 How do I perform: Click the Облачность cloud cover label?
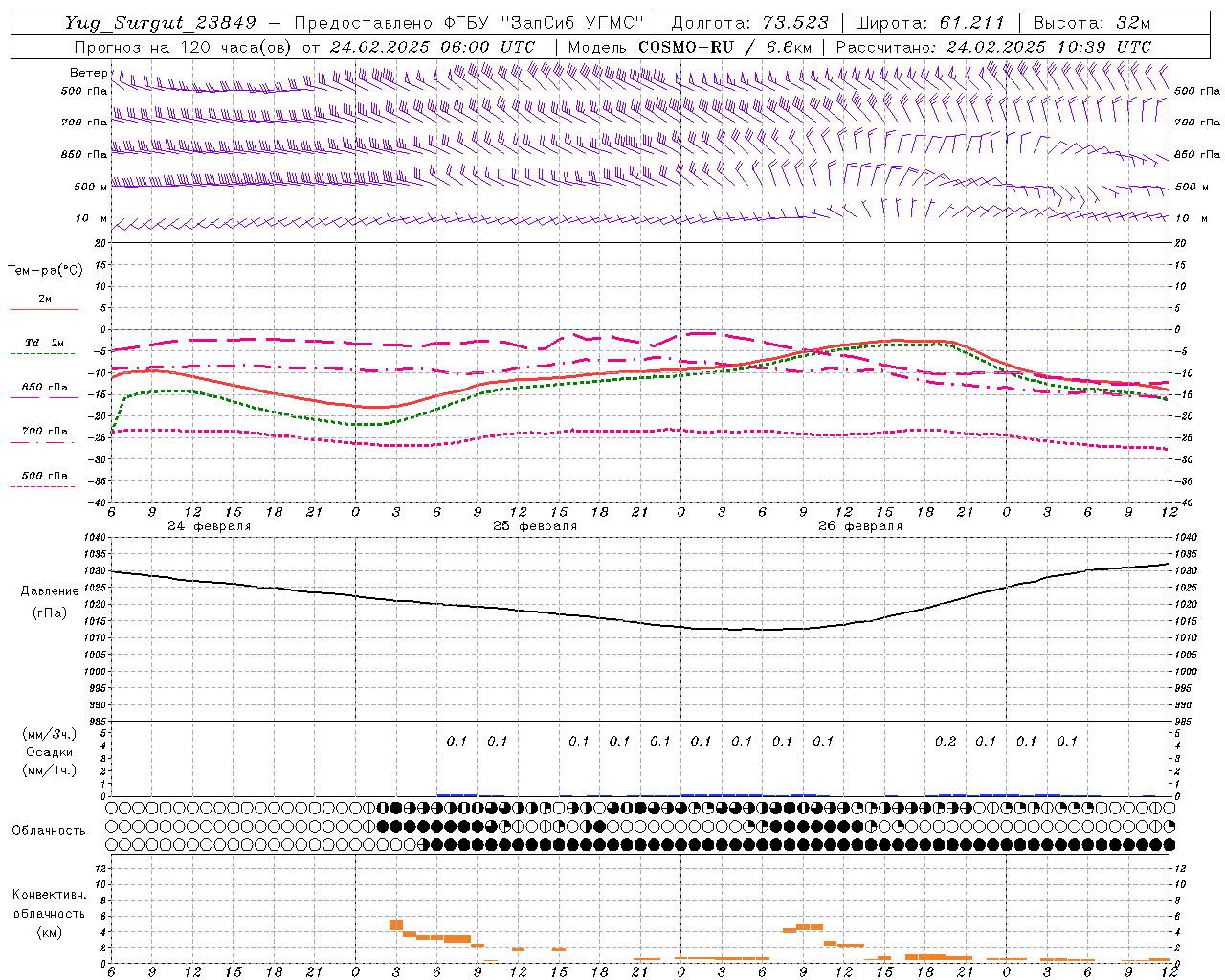click(x=49, y=831)
